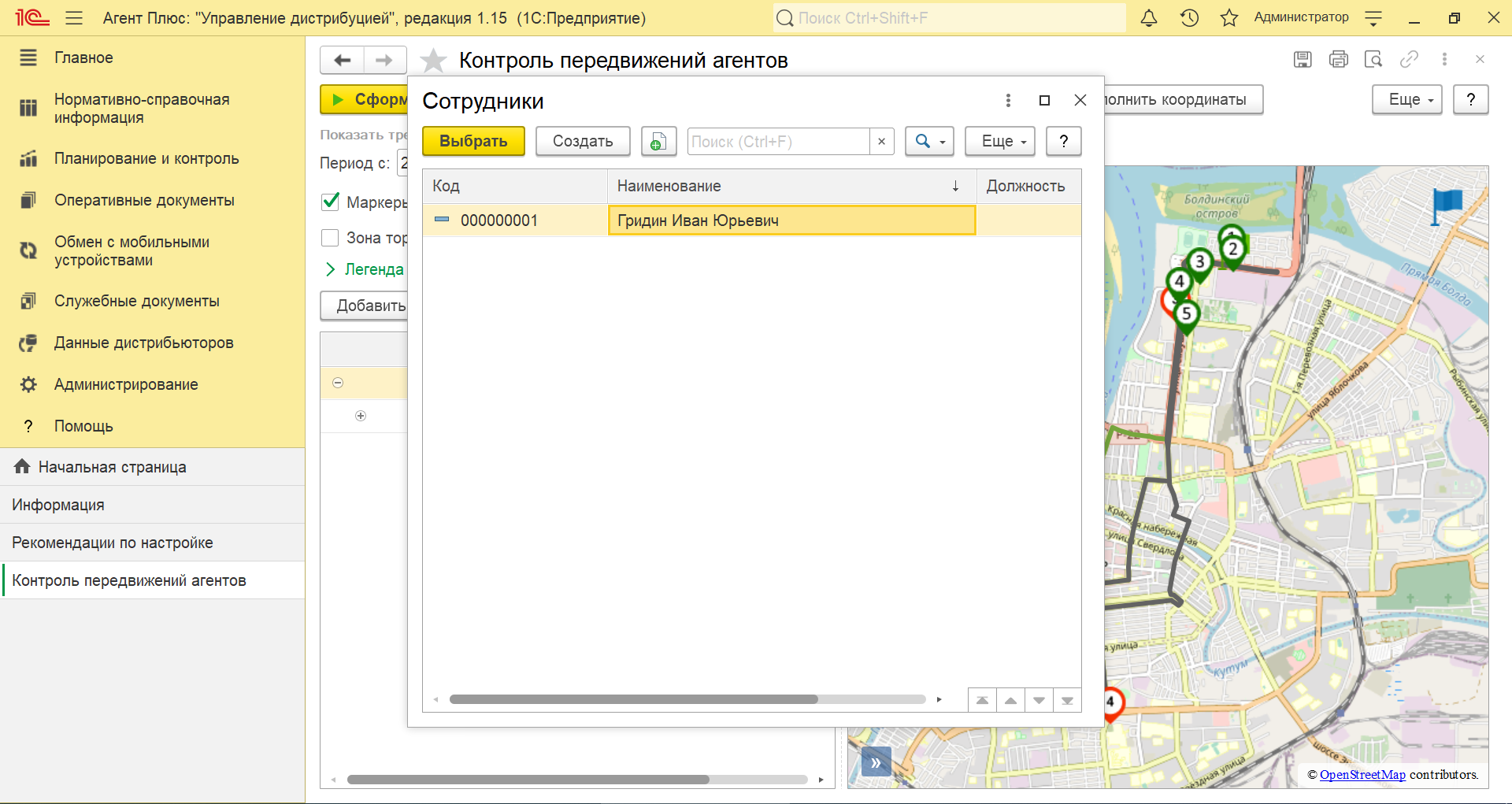Open Оперативные документы section
This screenshot has height=804, width=1512.
[144, 200]
